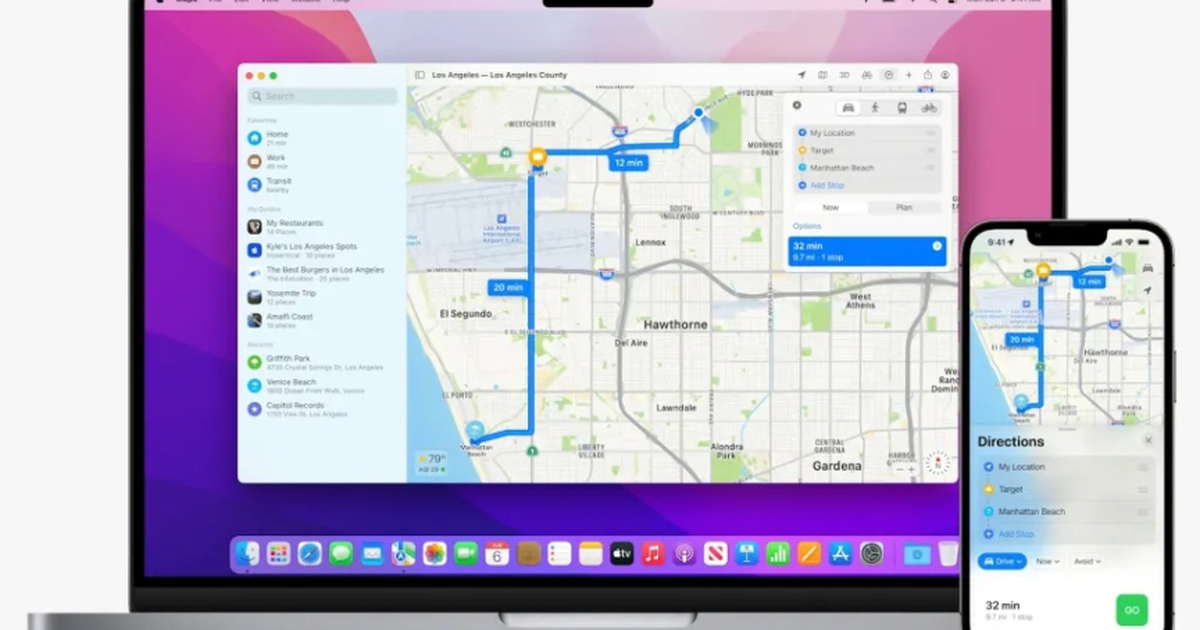Open The Best Burgers in Los Angeles guide
The width and height of the screenshot is (1200, 630).
(322, 273)
